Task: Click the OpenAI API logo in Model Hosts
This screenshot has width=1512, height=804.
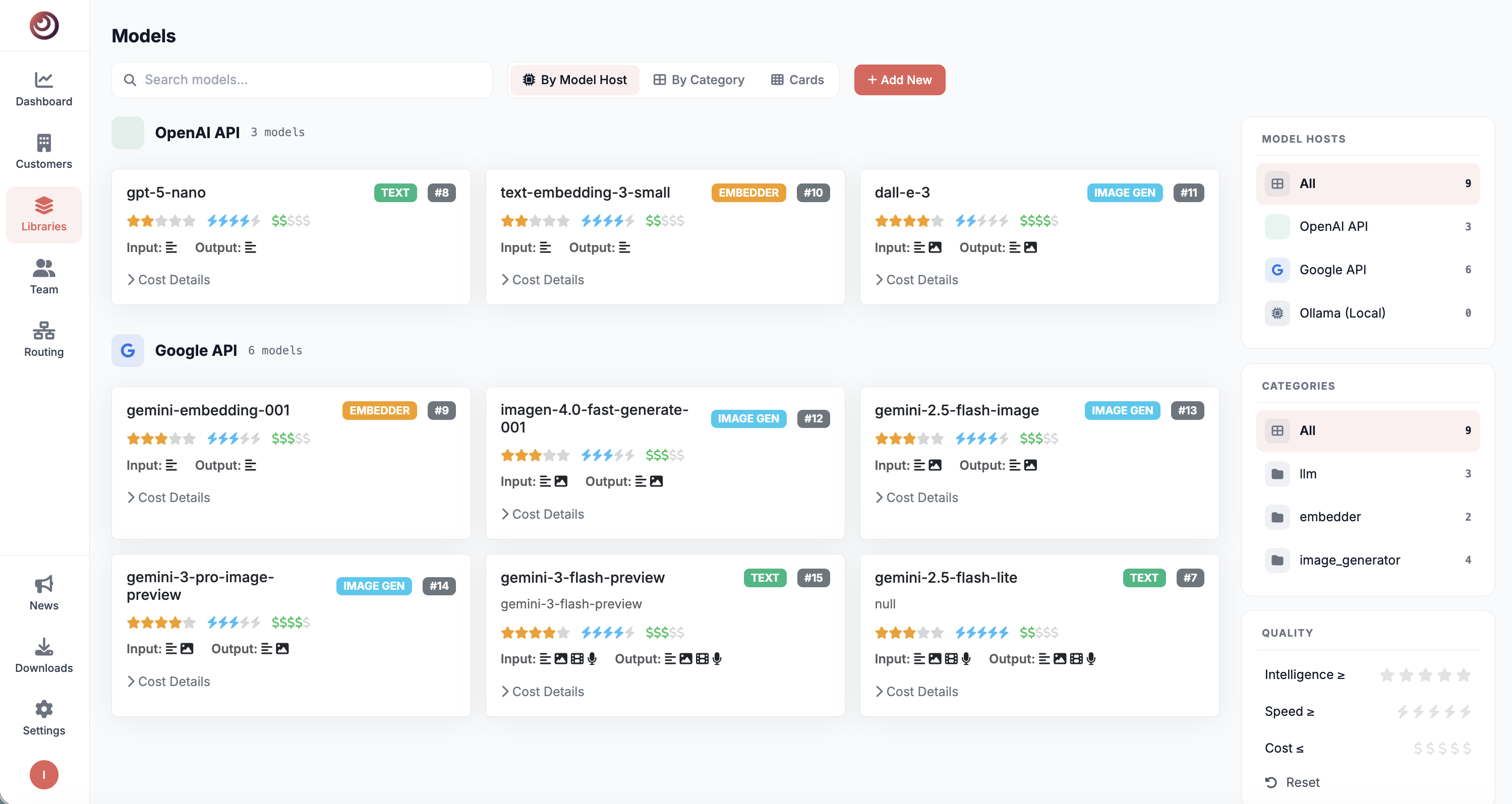Action: click(1277, 226)
